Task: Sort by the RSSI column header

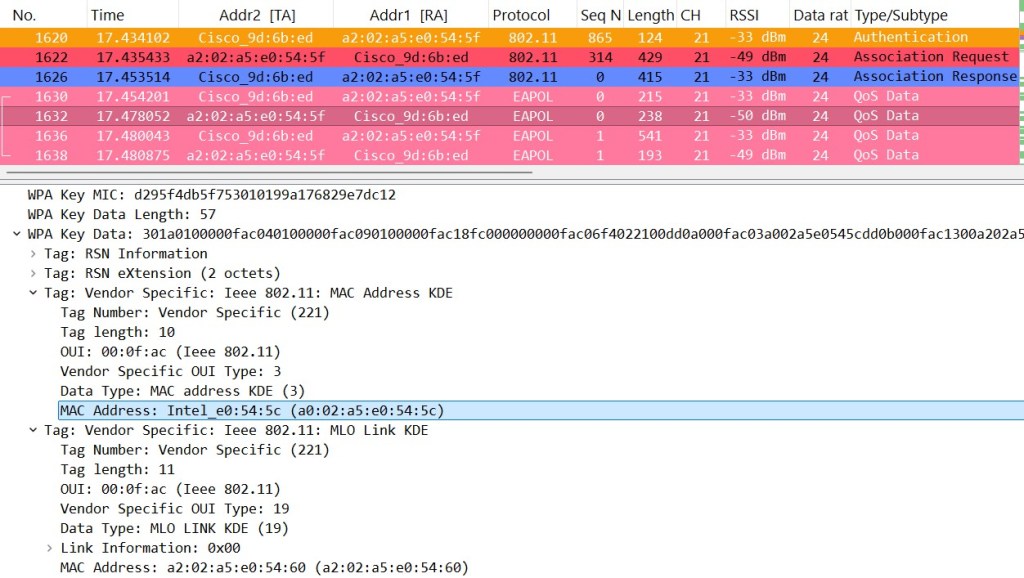Action: click(x=743, y=15)
